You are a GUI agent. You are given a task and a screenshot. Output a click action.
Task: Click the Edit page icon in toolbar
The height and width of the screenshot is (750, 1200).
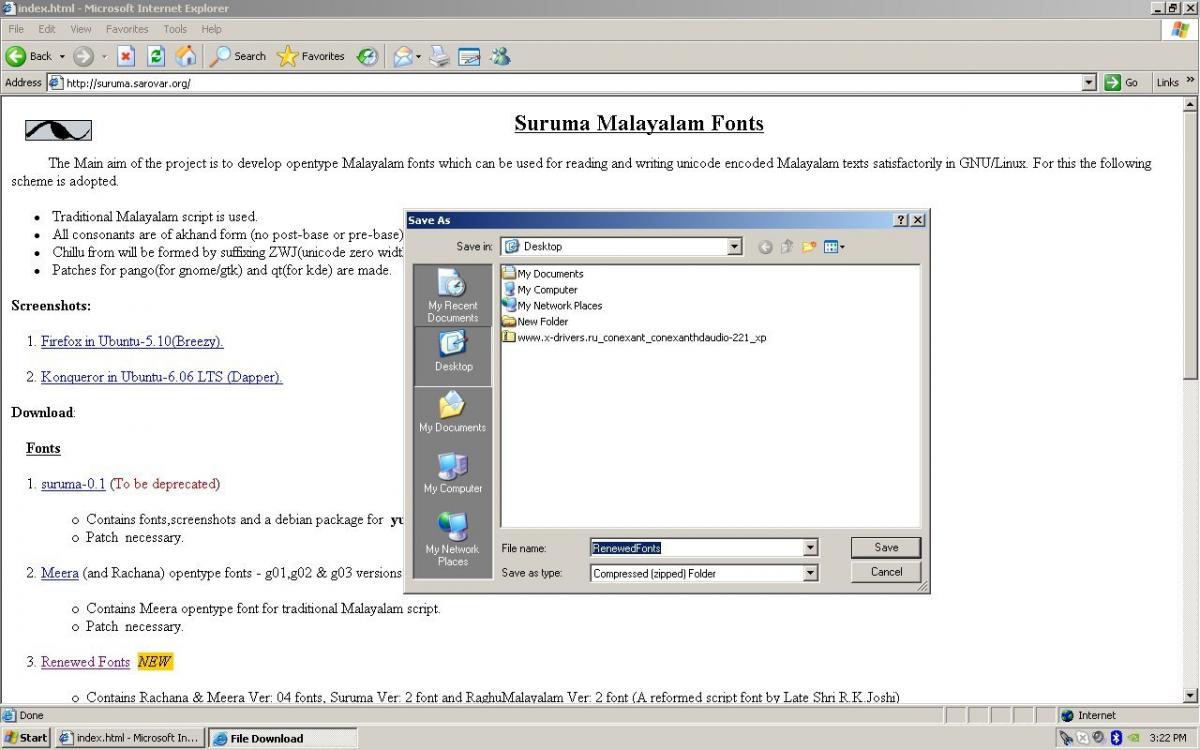470,56
